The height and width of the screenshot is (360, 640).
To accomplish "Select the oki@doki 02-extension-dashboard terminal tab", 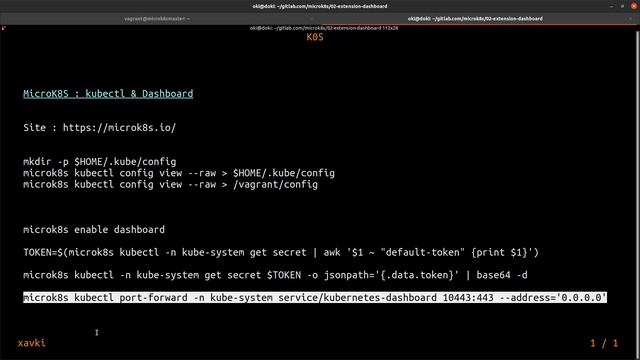I will (x=475, y=19).
